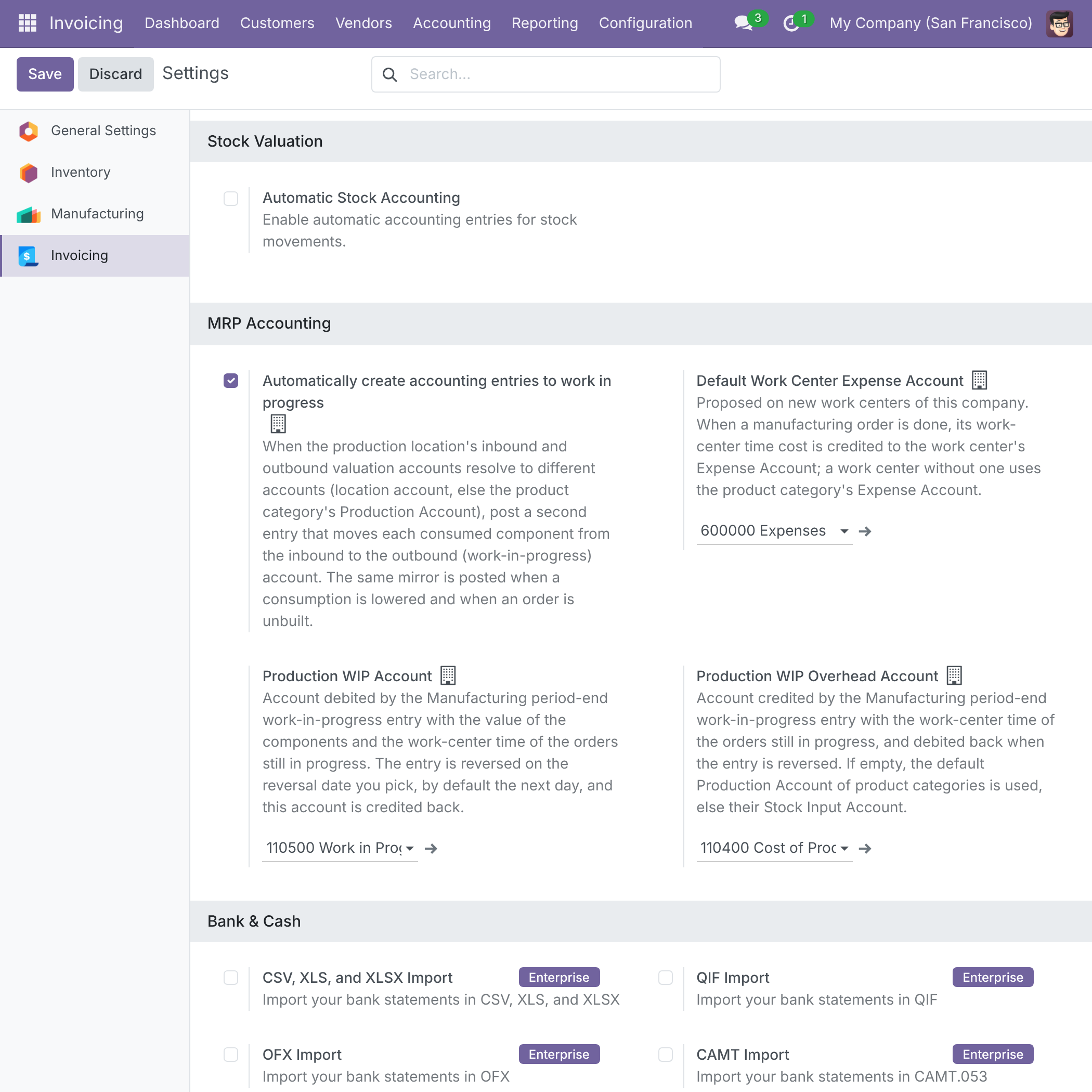Click company icon beside Default Work Center Expense Account
Viewport: 1092px width, 1092px height.
click(980, 381)
